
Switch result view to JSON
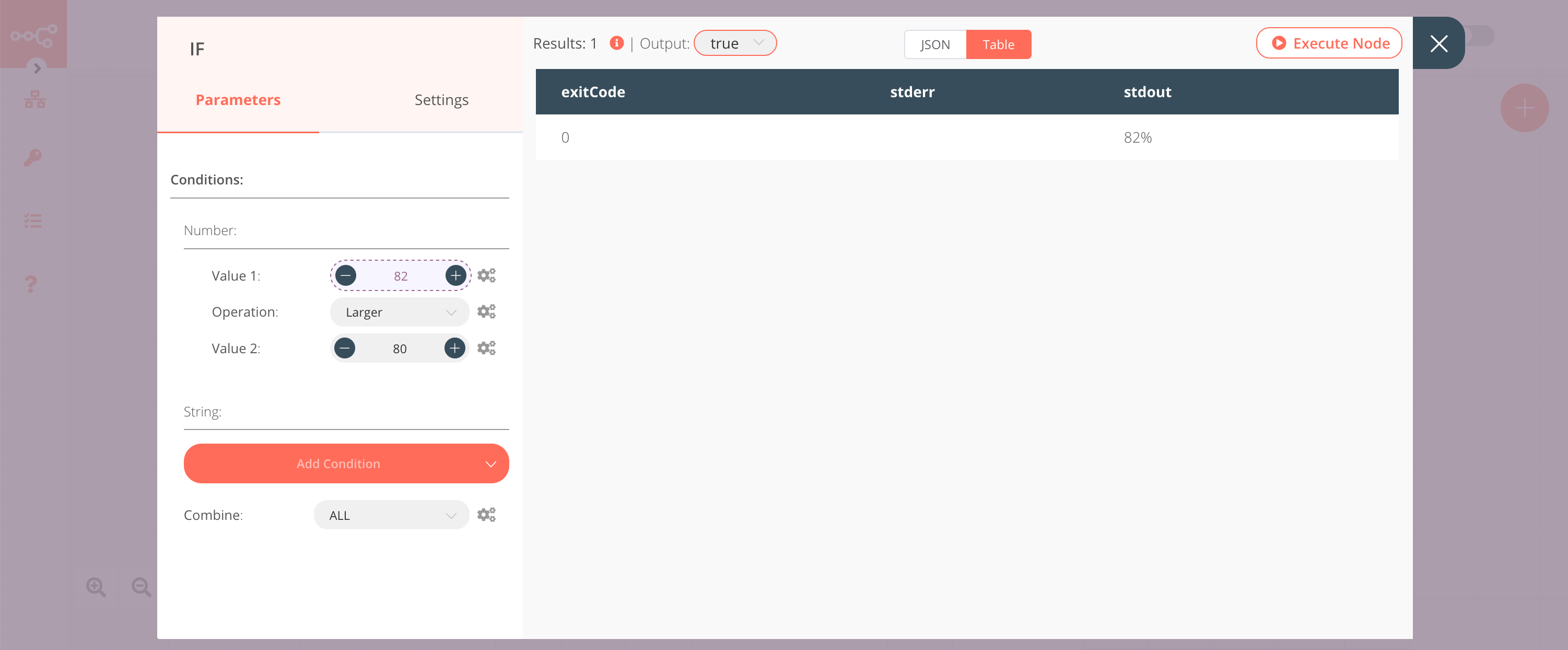(934, 44)
